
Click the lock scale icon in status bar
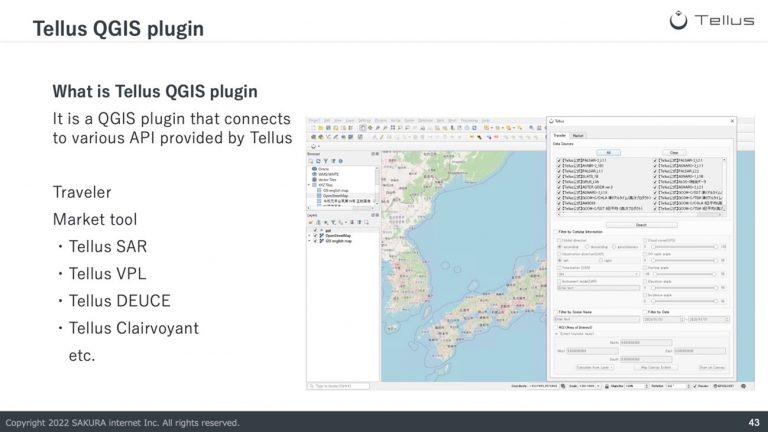tap(607, 386)
